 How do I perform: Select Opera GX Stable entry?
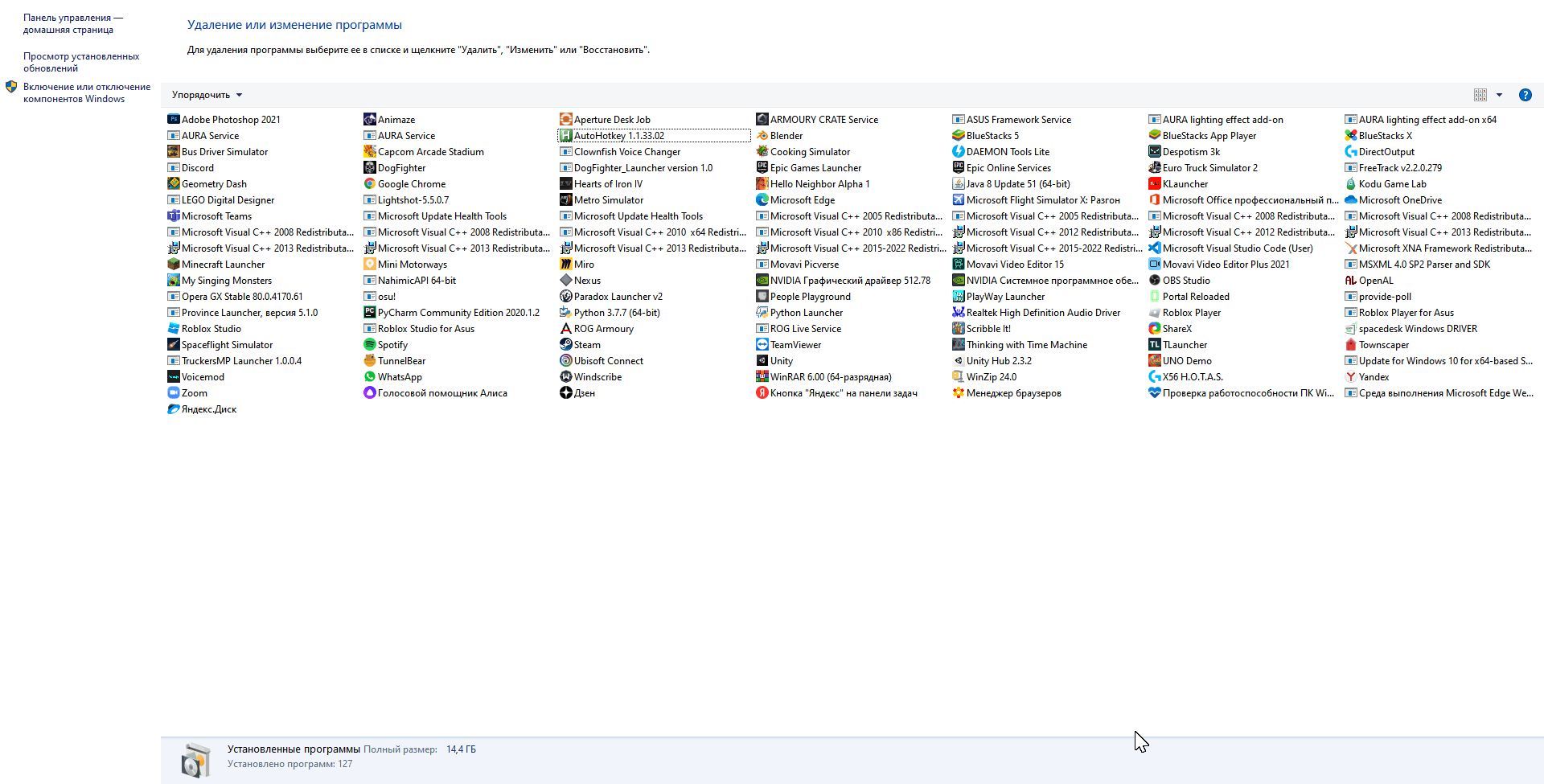[x=235, y=297]
